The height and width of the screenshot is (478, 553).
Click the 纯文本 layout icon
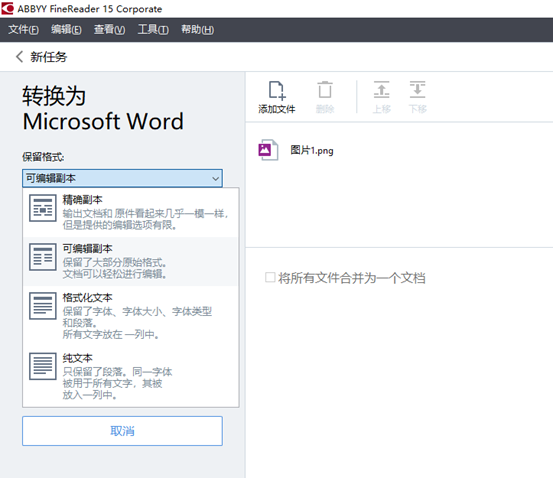point(43,366)
